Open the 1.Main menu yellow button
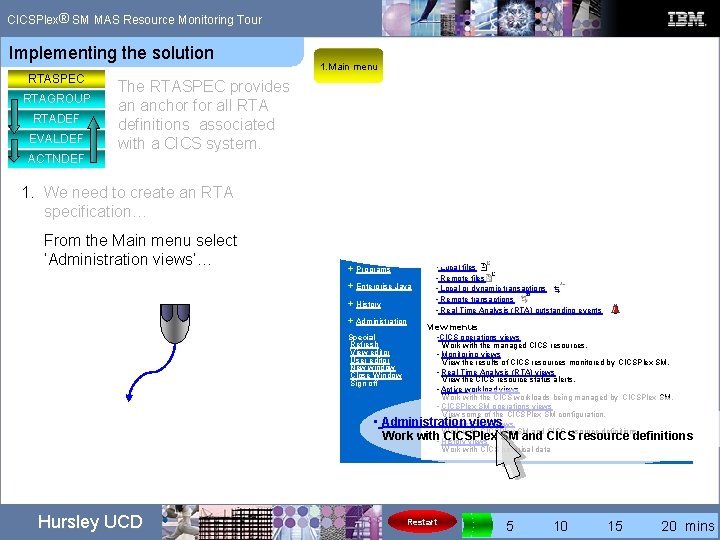Screen dimensions: 720x540 coord(349,66)
